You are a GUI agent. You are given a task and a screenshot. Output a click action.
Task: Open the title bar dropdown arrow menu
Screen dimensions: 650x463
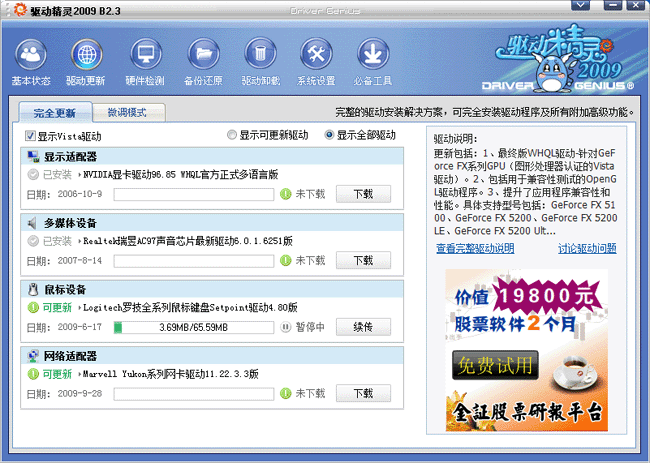click(x=580, y=5)
